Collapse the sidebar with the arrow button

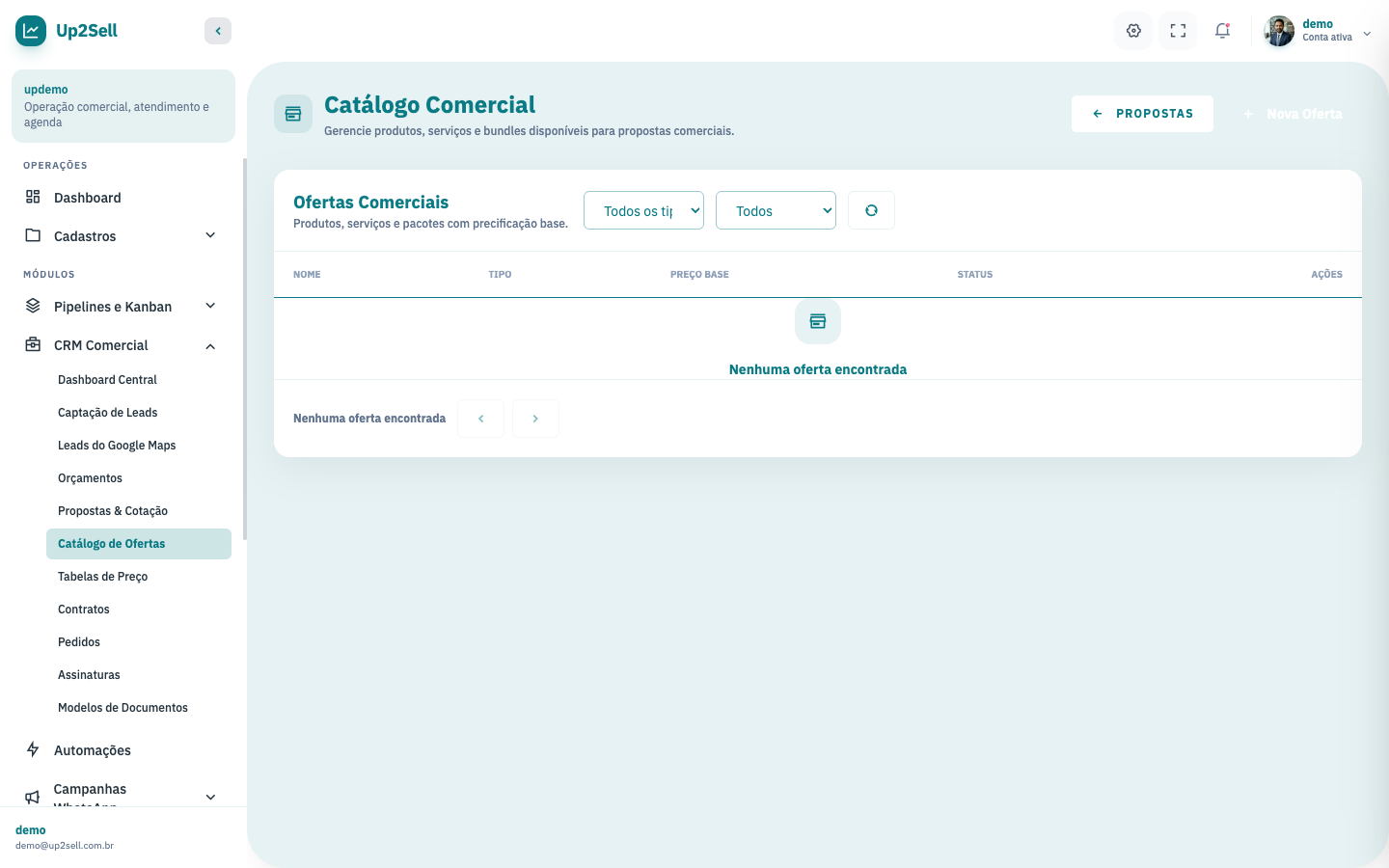pyautogui.click(x=218, y=31)
